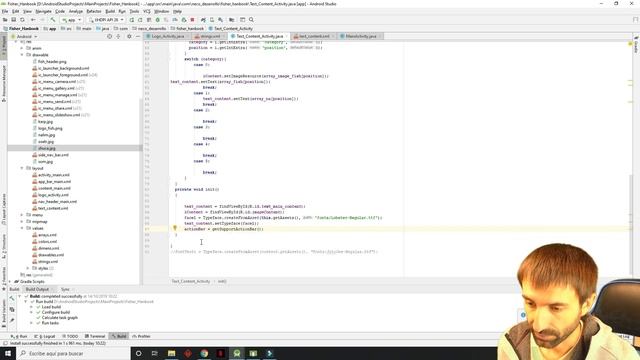The height and width of the screenshot is (360, 640).
Task: Click the Search Everywhere magnifier icon
Action: point(251,20)
